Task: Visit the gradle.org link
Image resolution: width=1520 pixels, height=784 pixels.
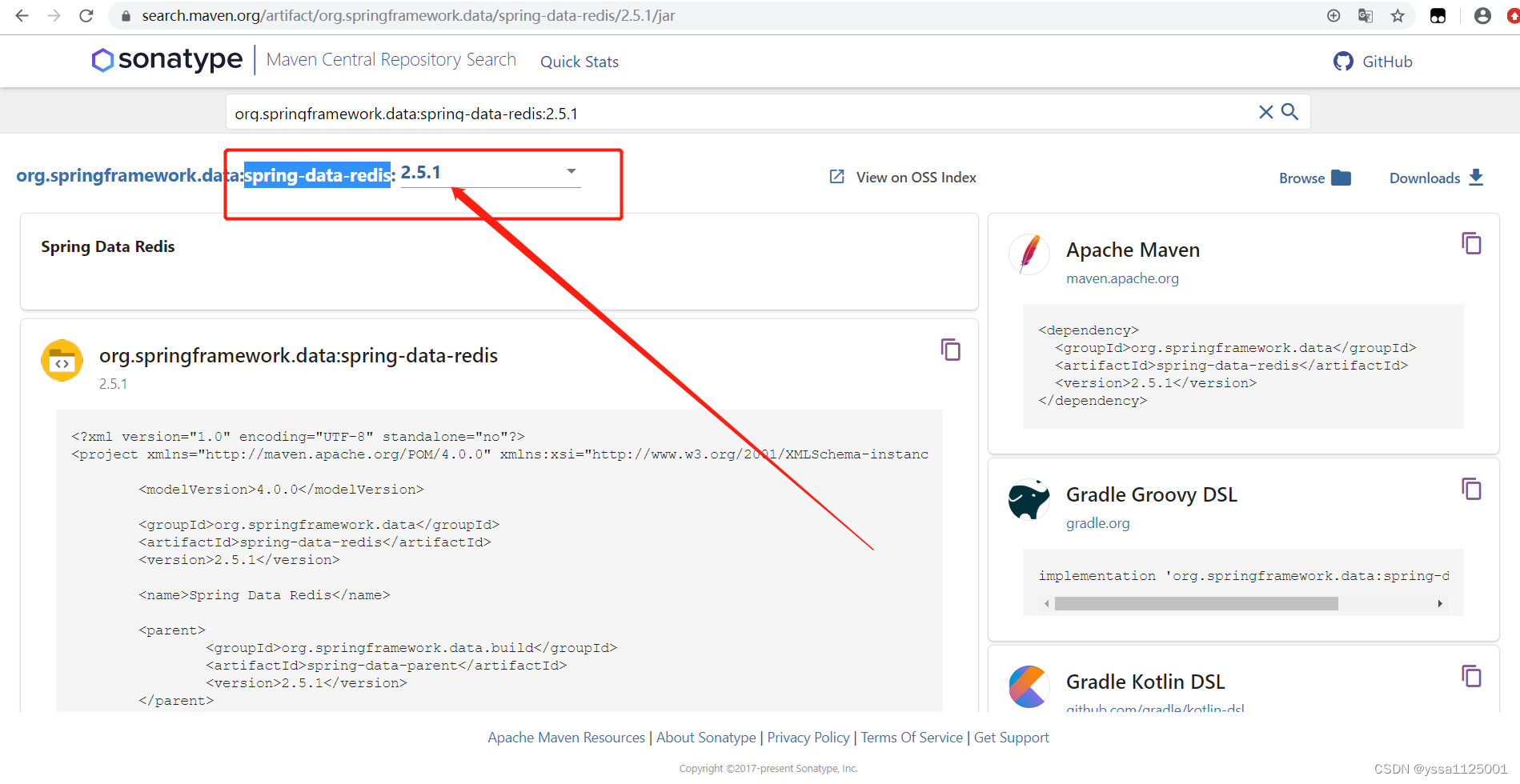Action: pyautogui.click(x=1097, y=523)
